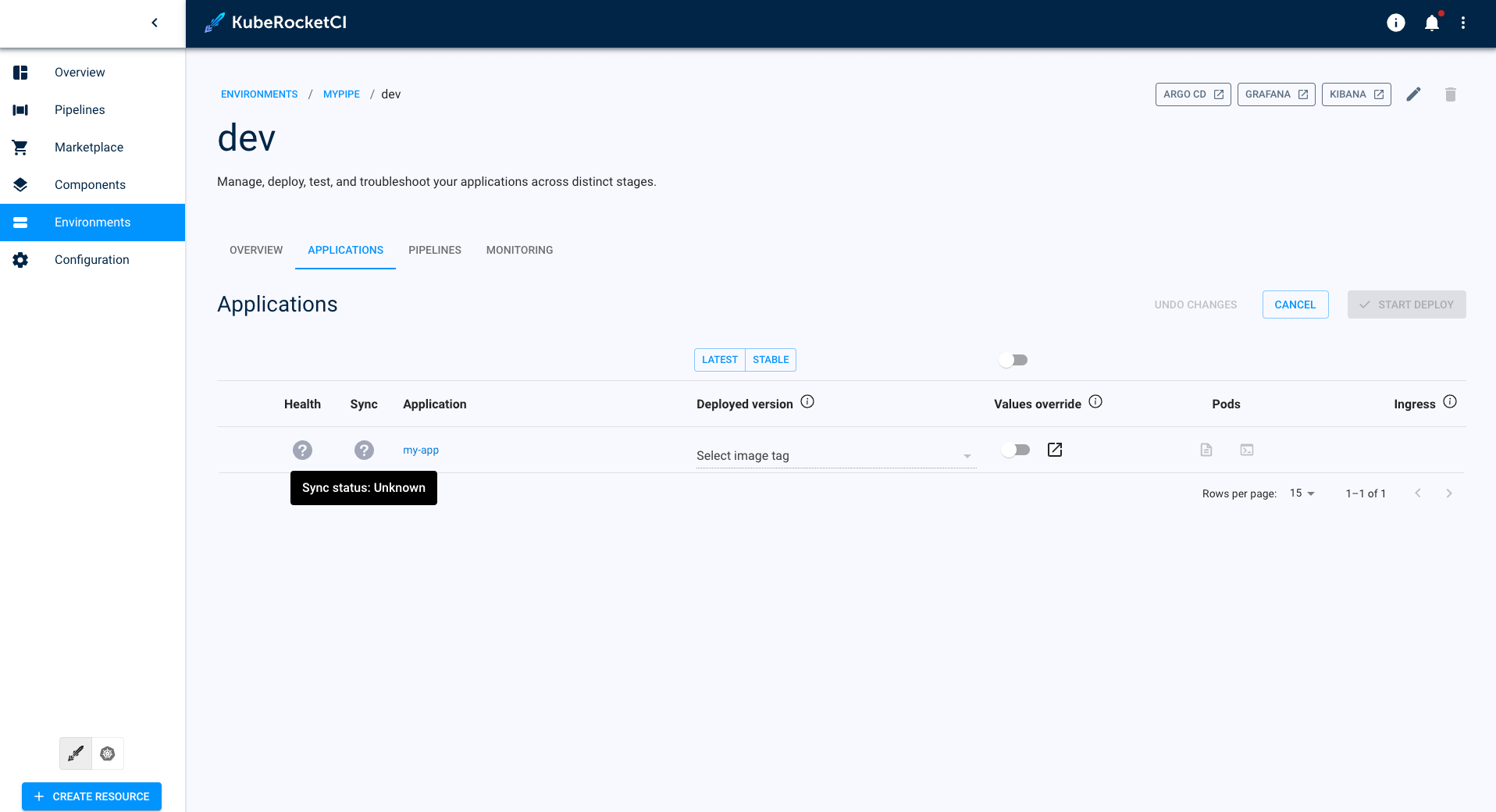This screenshot has height=812, width=1496.
Task: Open the Select image tag dropdown
Action: (835, 456)
